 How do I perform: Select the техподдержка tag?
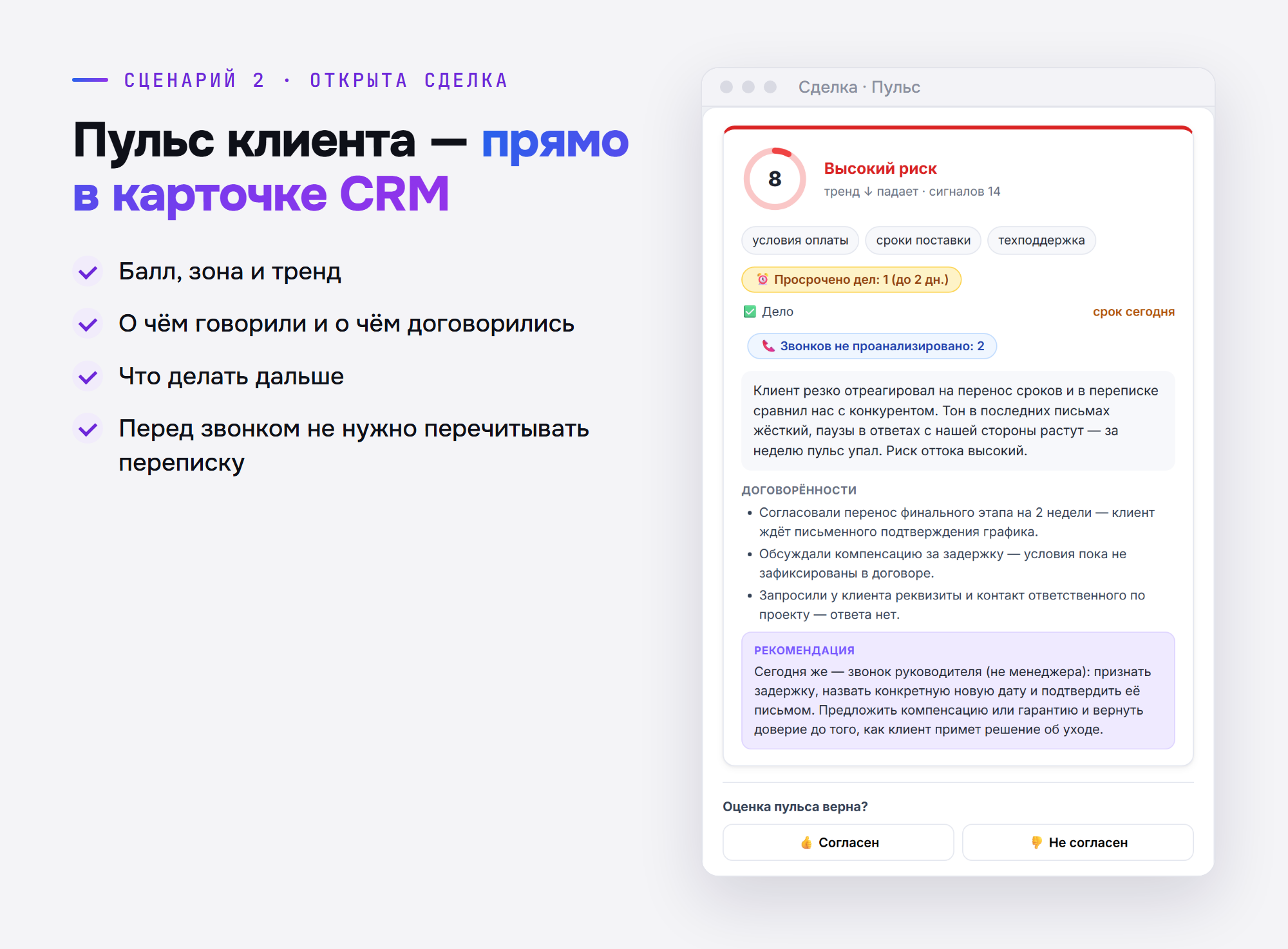1041,240
